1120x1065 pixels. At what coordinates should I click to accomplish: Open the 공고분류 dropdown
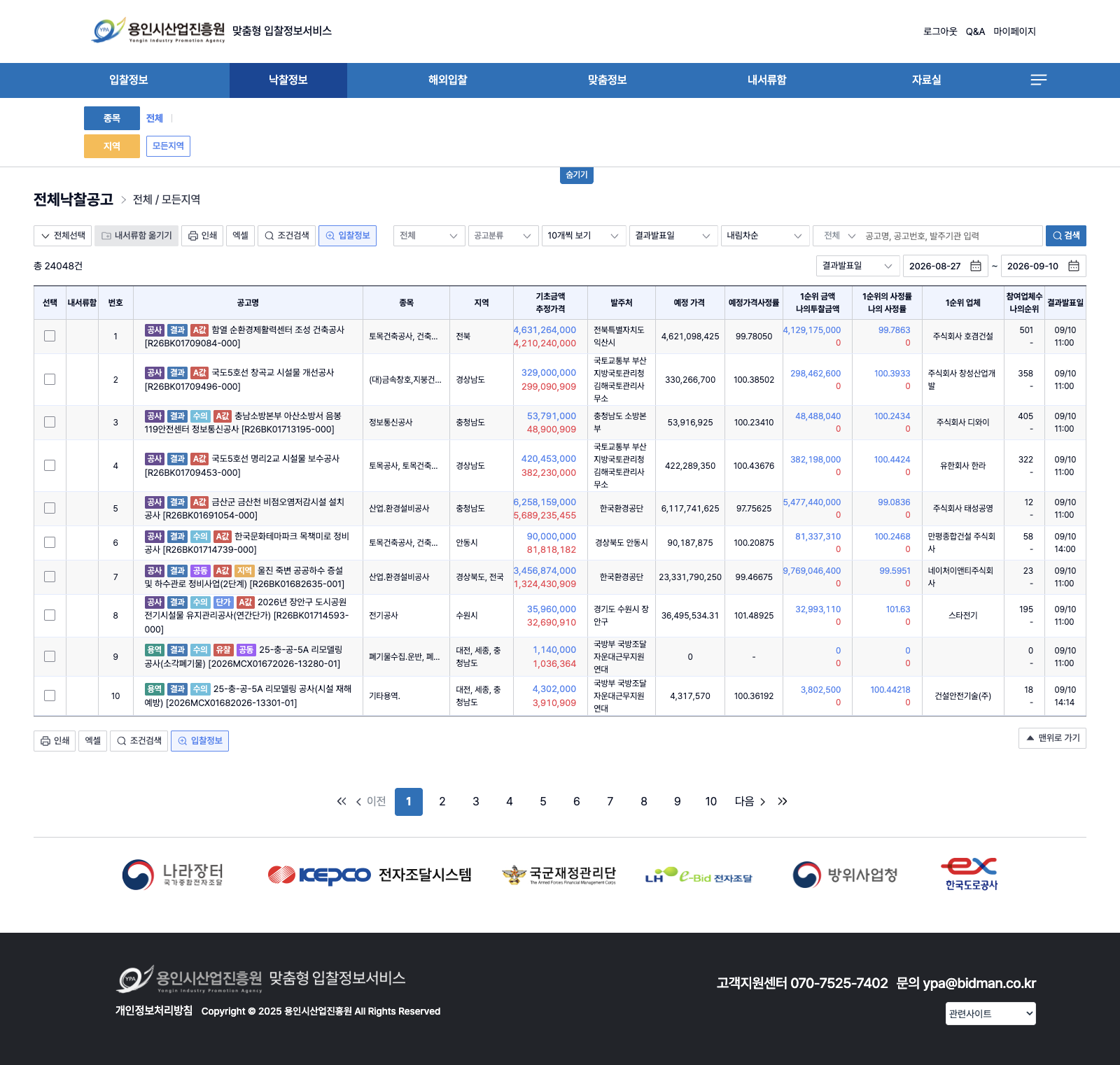point(503,236)
